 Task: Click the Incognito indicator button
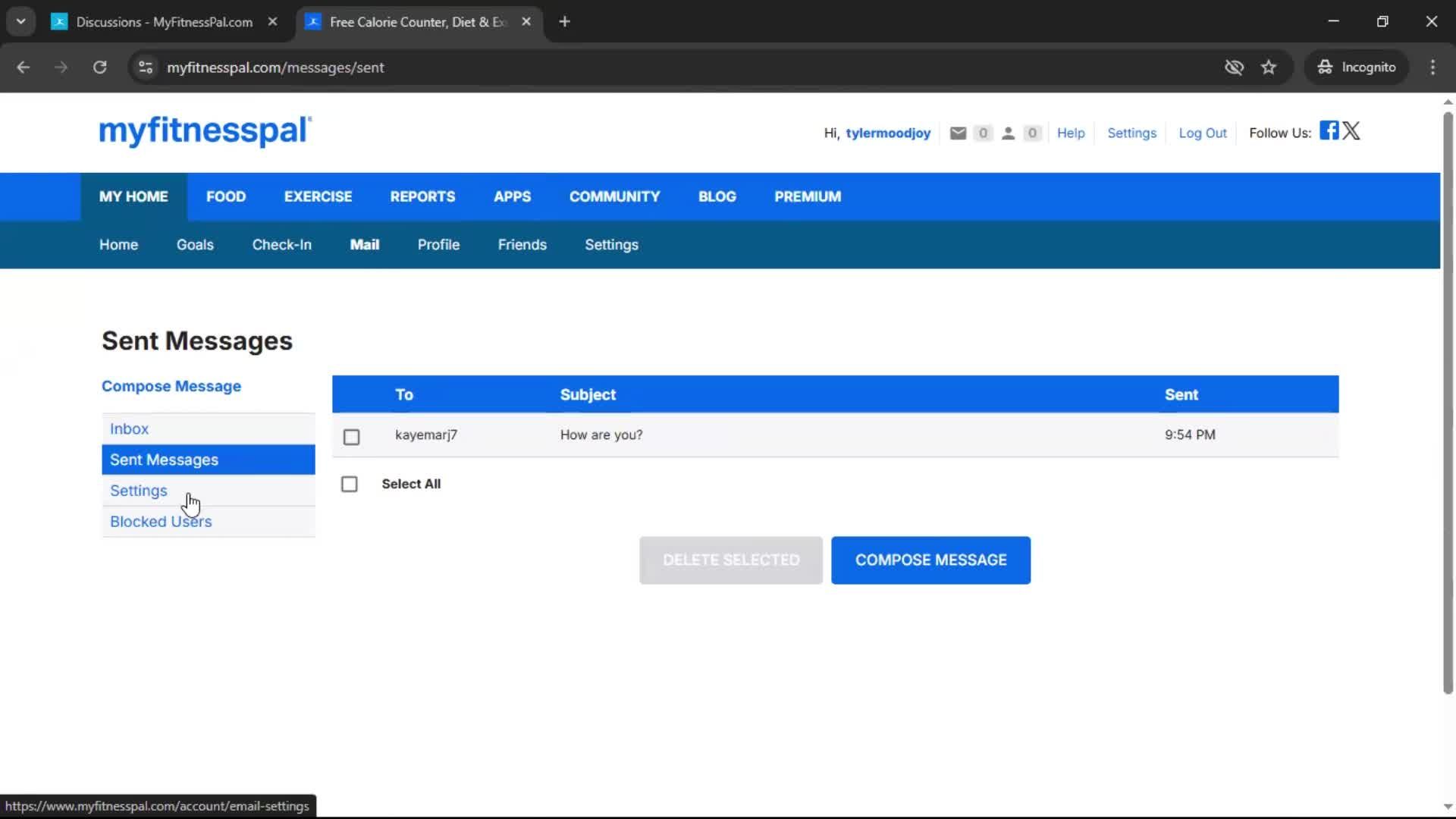click(1357, 67)
